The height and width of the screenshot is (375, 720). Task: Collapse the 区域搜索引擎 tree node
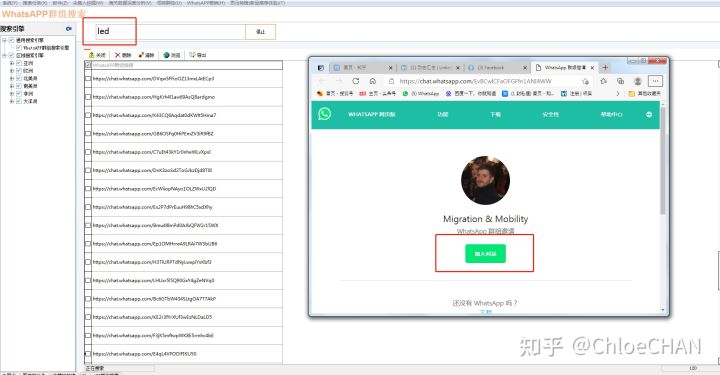pyautogui.click(x=5, y=56)
